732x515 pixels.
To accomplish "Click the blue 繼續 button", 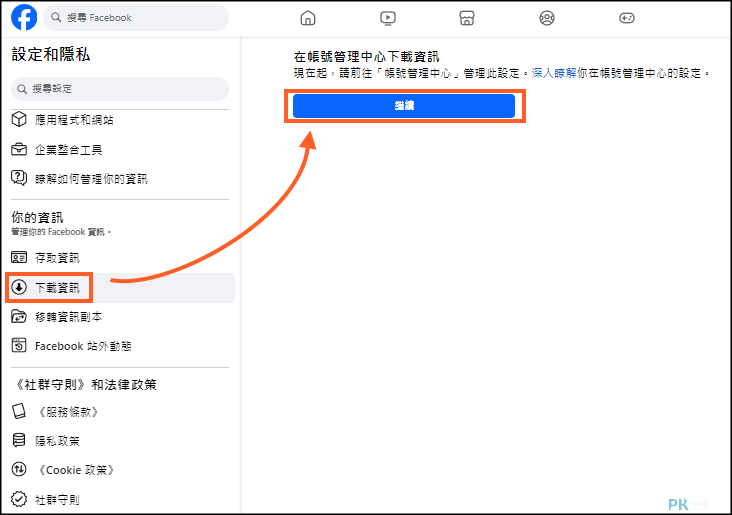I will [404, 106].
